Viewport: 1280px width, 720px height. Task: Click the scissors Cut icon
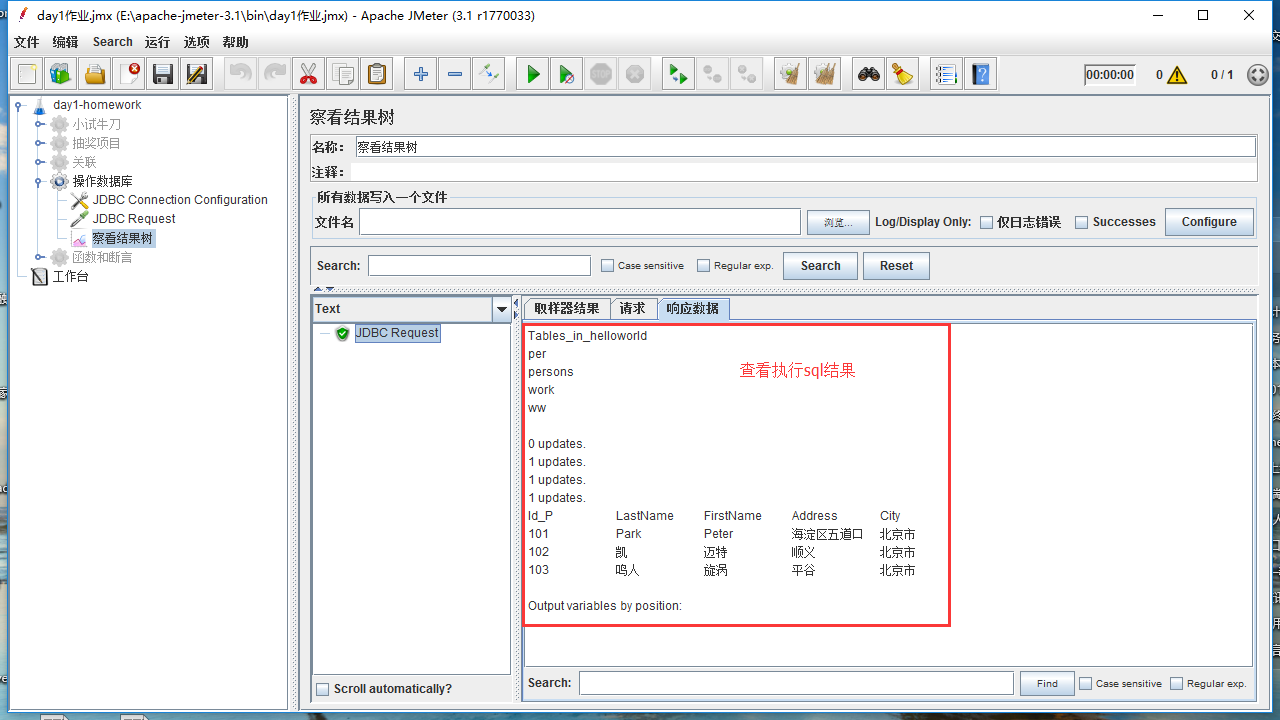click(x=308, y=74)
